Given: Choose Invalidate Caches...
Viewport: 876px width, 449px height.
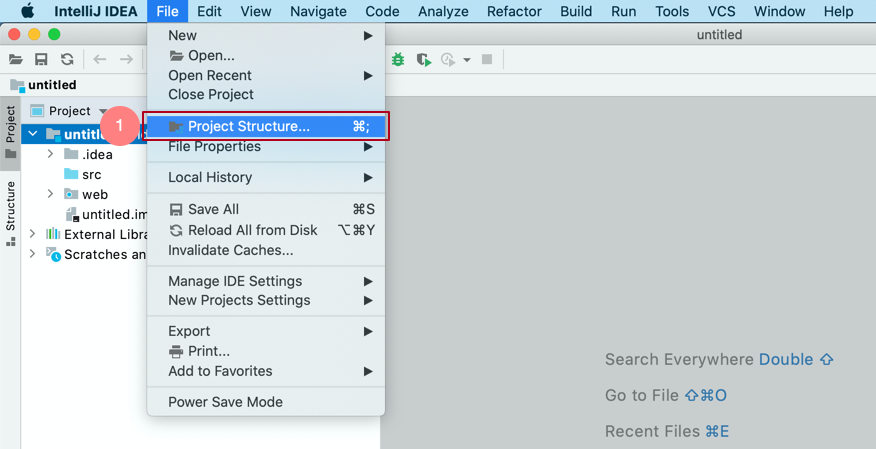Looking at the screenshot, I should [x=266, y=250].
